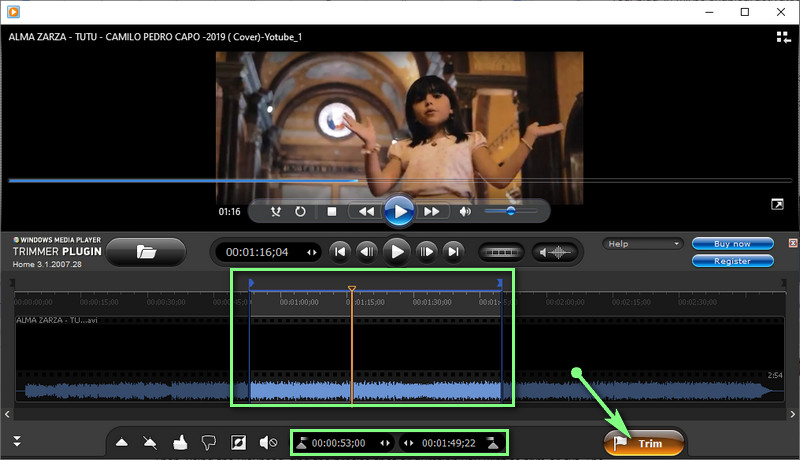Toggle the mute audio icon
800x460 pixels.
pos(268,442)
